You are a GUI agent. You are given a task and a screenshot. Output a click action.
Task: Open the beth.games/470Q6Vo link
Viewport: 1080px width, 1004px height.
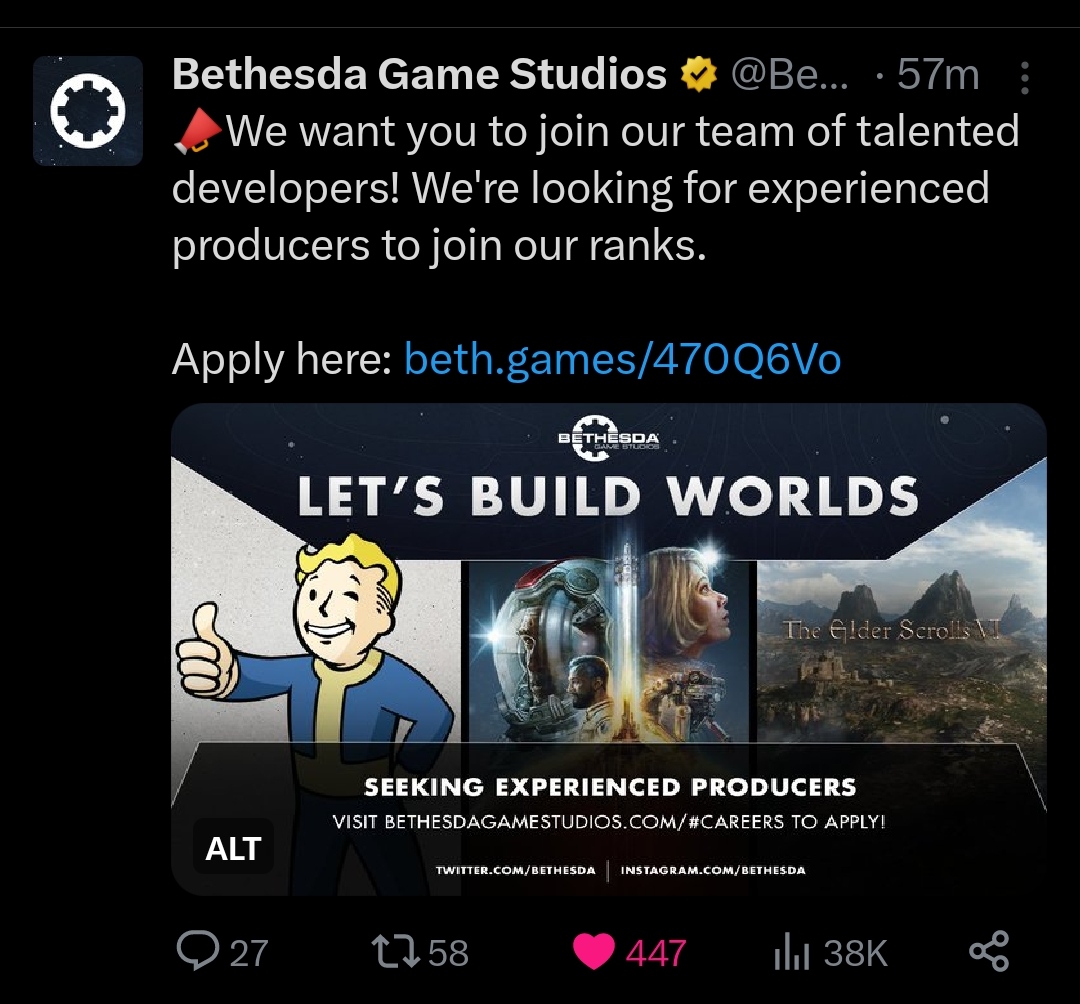(623, 359)
